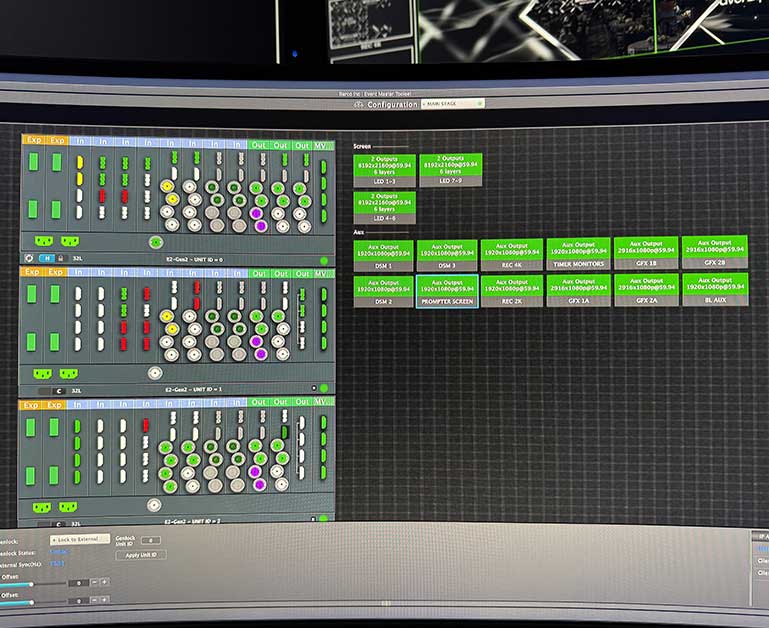The image size is (769, 628).
Task: Click the upper Offset slider handle
Action: (30, 583)
